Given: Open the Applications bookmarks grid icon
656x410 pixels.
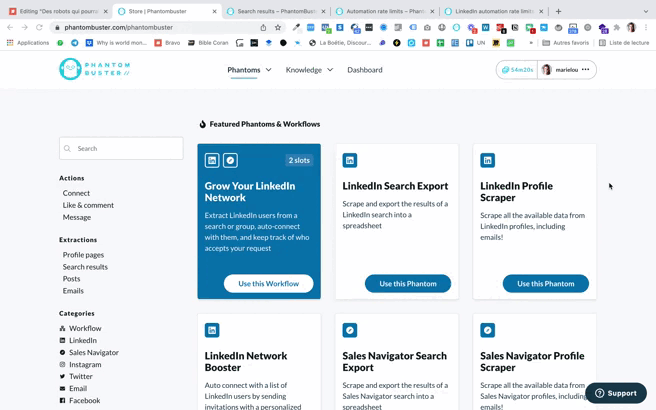Looking at the screenshot, I should pyautogui.click(x=10, y=43).
